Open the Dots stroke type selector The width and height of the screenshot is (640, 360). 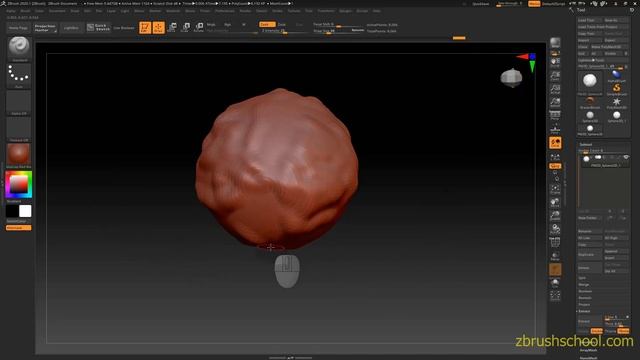19,75
